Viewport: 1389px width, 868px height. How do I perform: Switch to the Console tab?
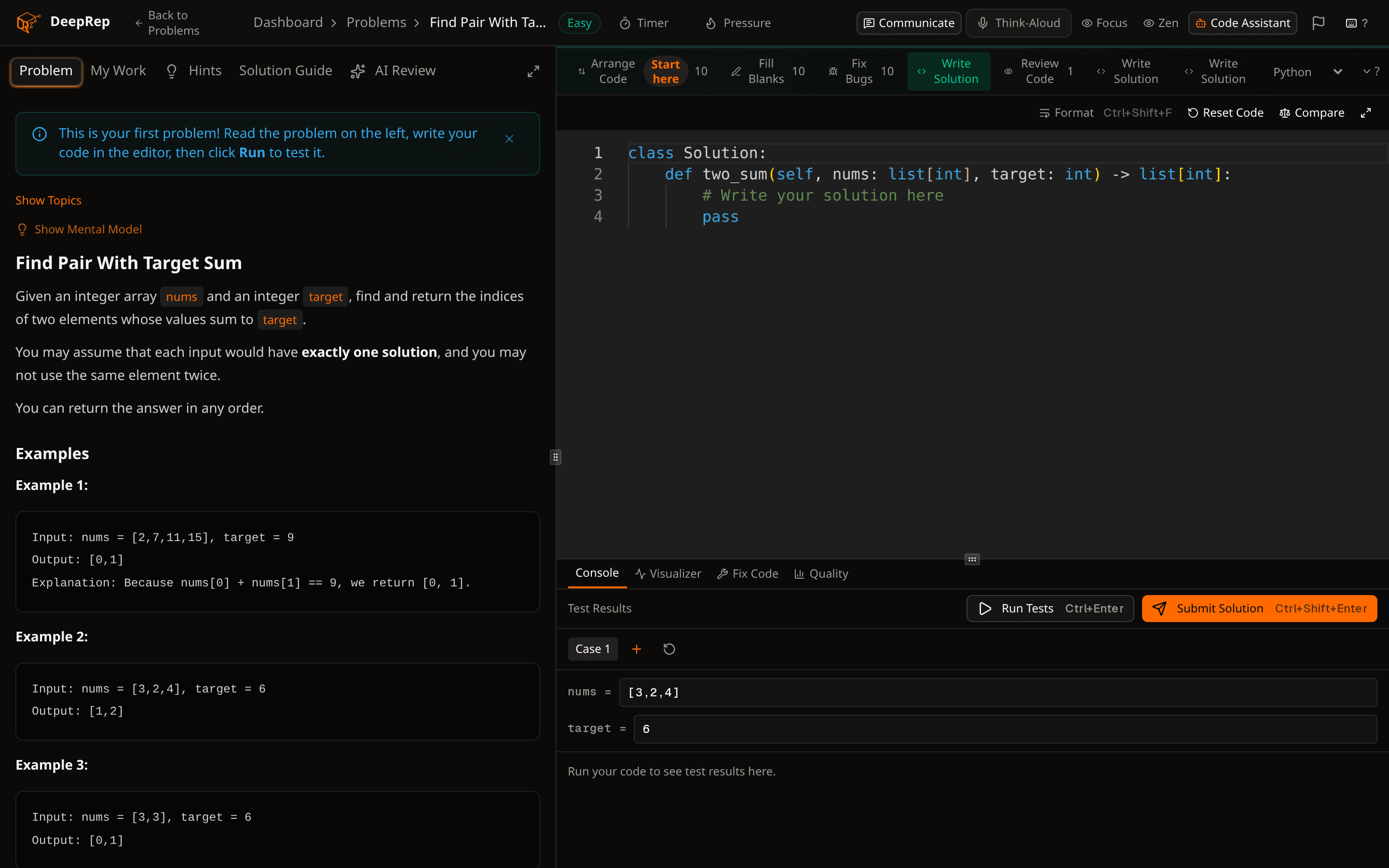click(x=597, y=573)
